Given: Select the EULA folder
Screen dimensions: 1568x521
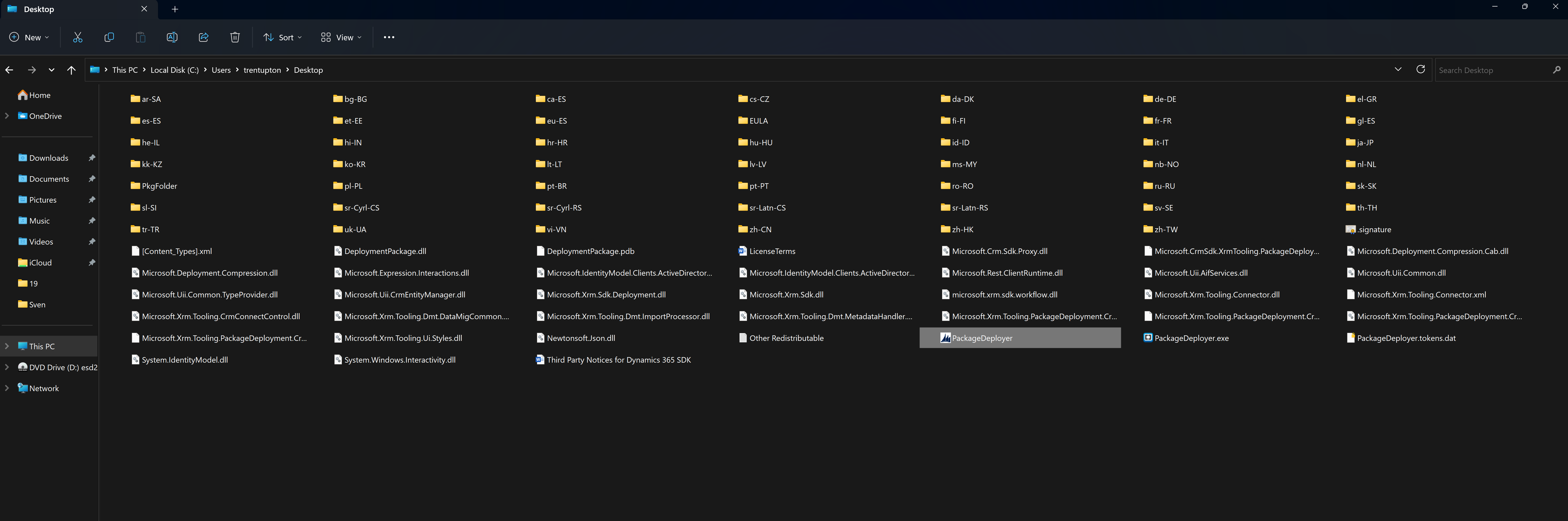Looking at the screenshot, I should click(x=753, y=121).
